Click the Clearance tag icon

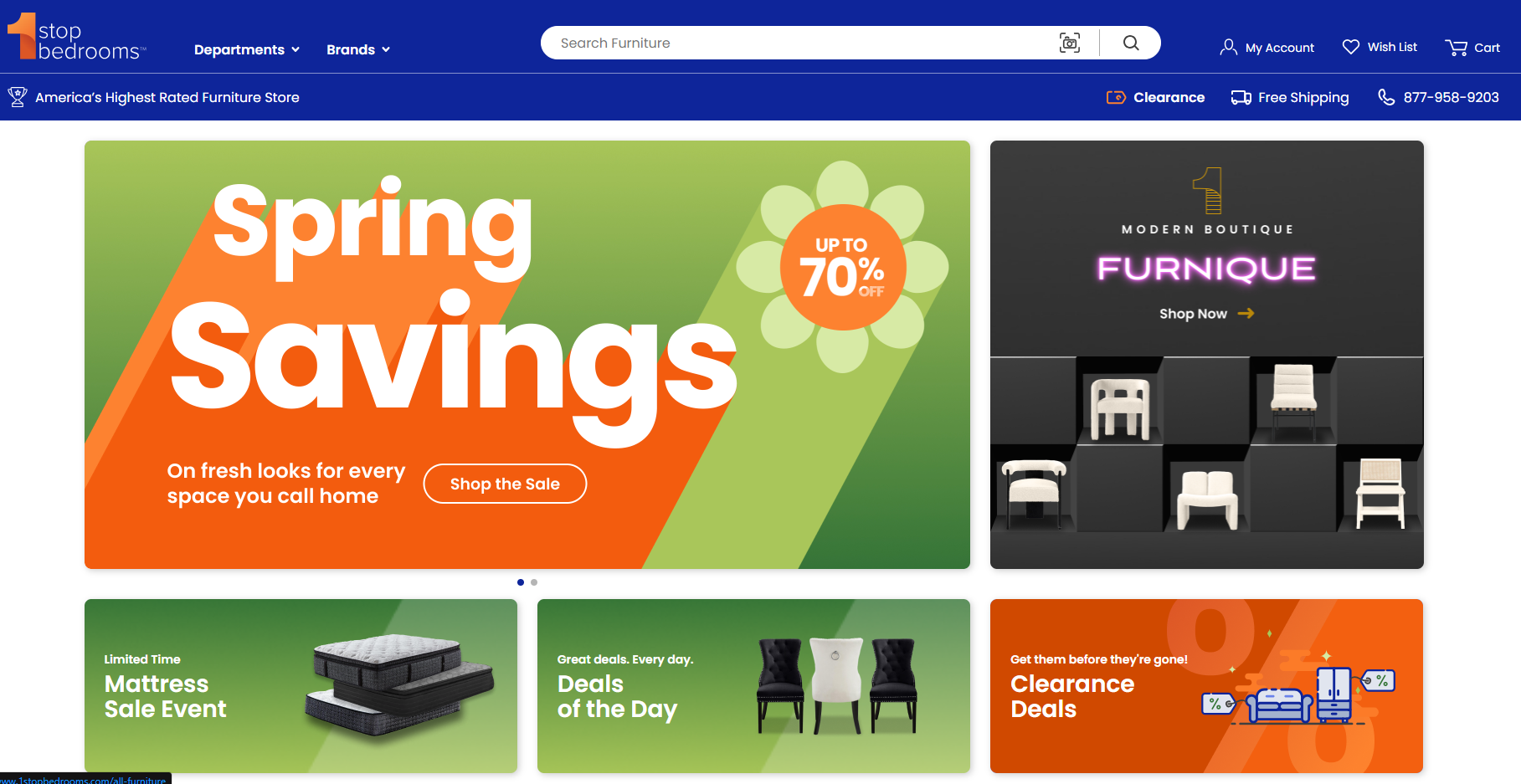(x=1116, y=97)
